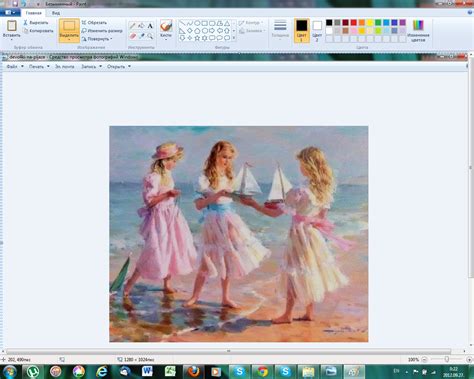Viewport: 474px width, 379px height.
Task: Expand the Paste (Вставить) dropdown arrow
Action: point(12,39)
